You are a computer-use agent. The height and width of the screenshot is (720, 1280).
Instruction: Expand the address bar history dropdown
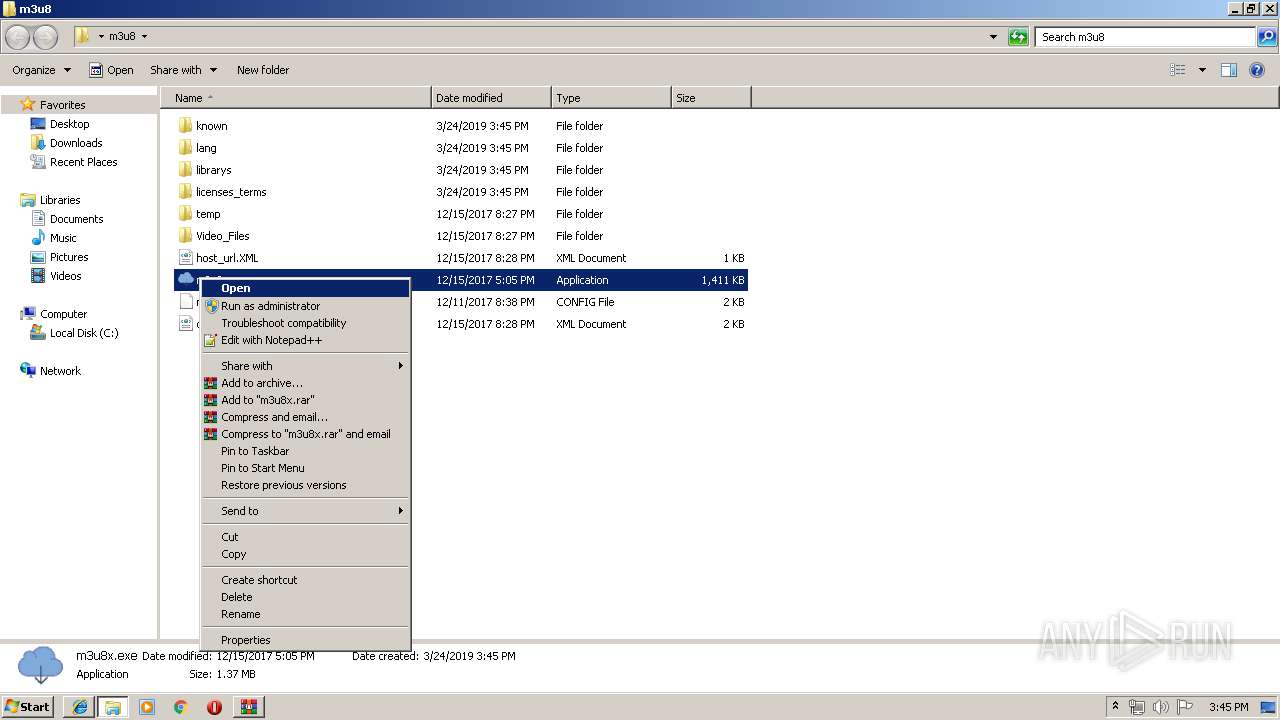[x=993, y=37]
